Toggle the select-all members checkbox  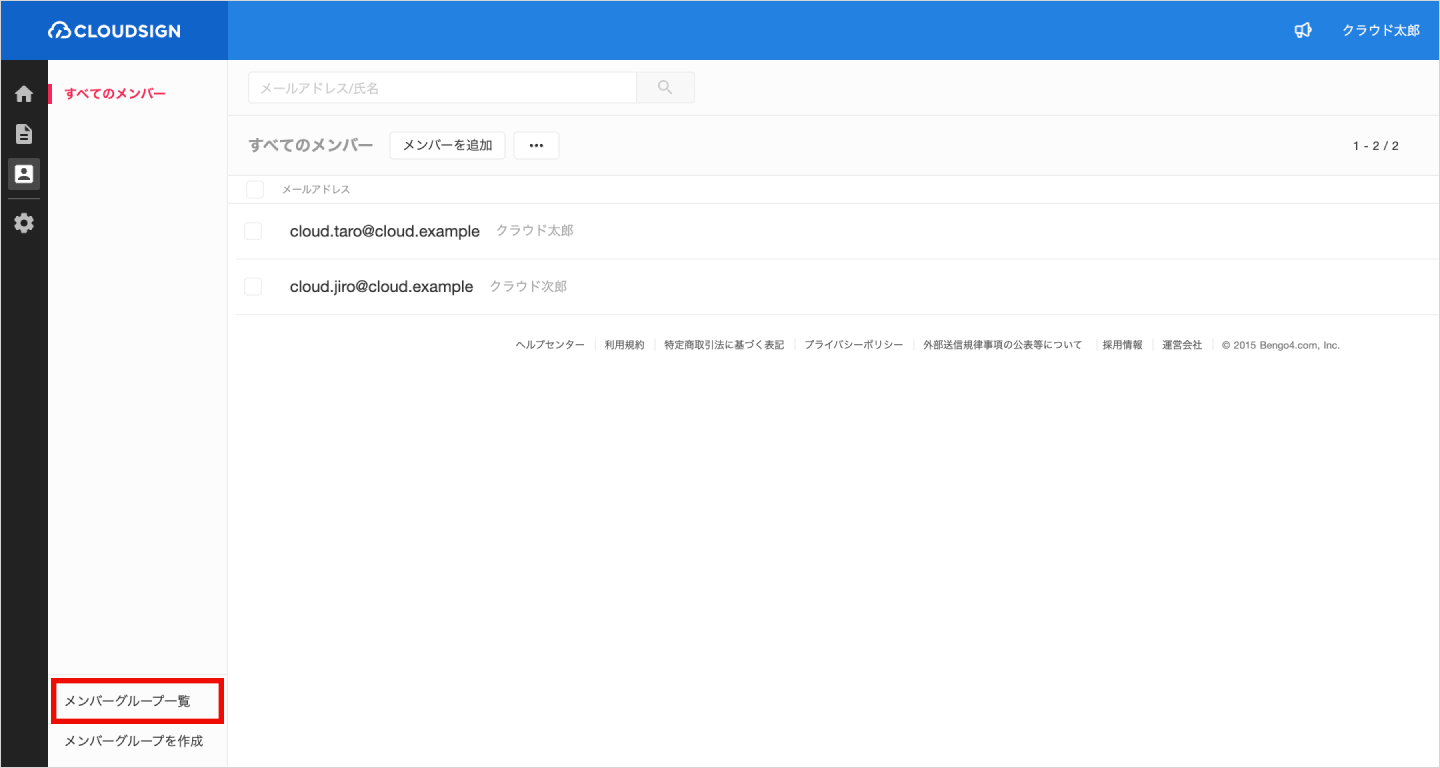pos(255,189)
